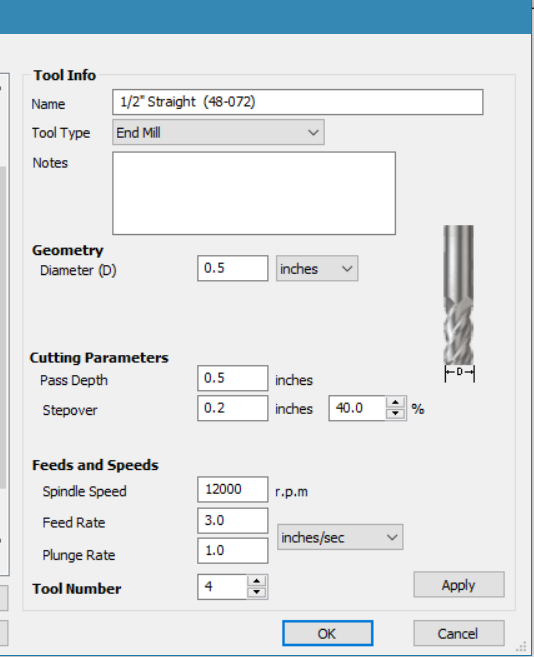Click the tool Name text field

click(x=298, y=102)
